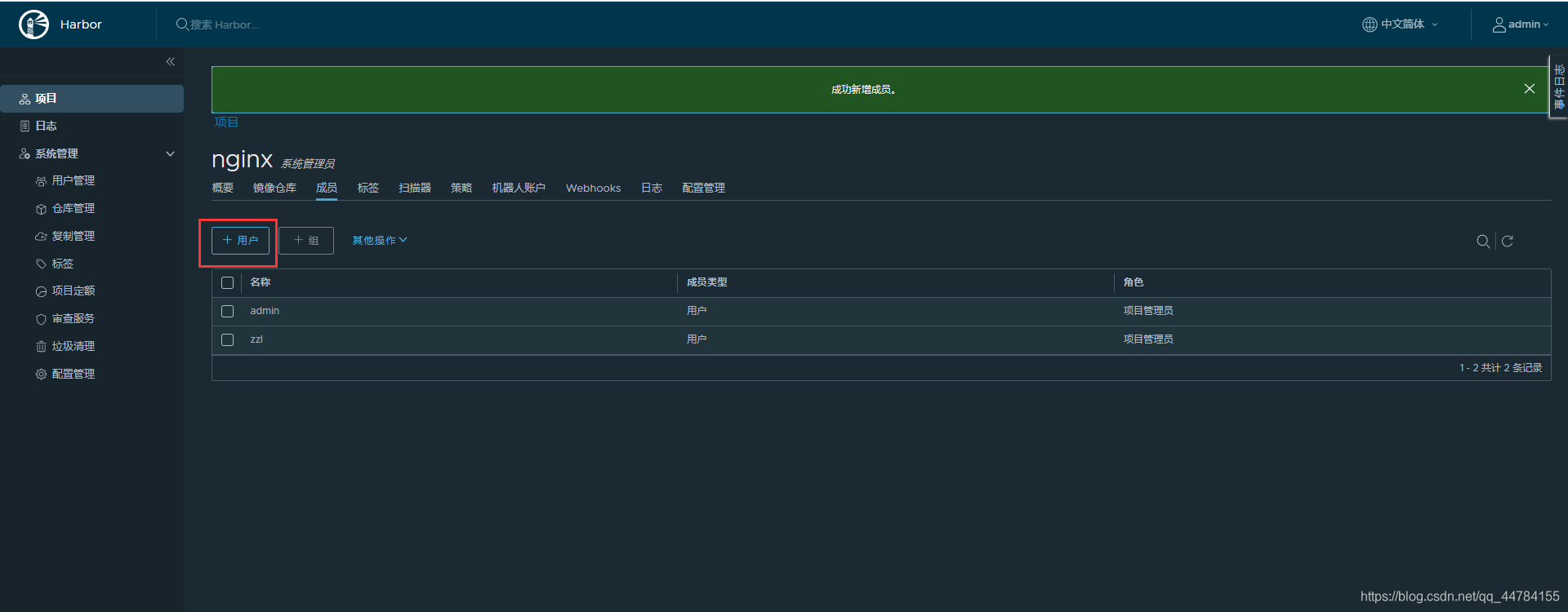Click 项目管理员 role in zzl row

(x=1148, y=339)
